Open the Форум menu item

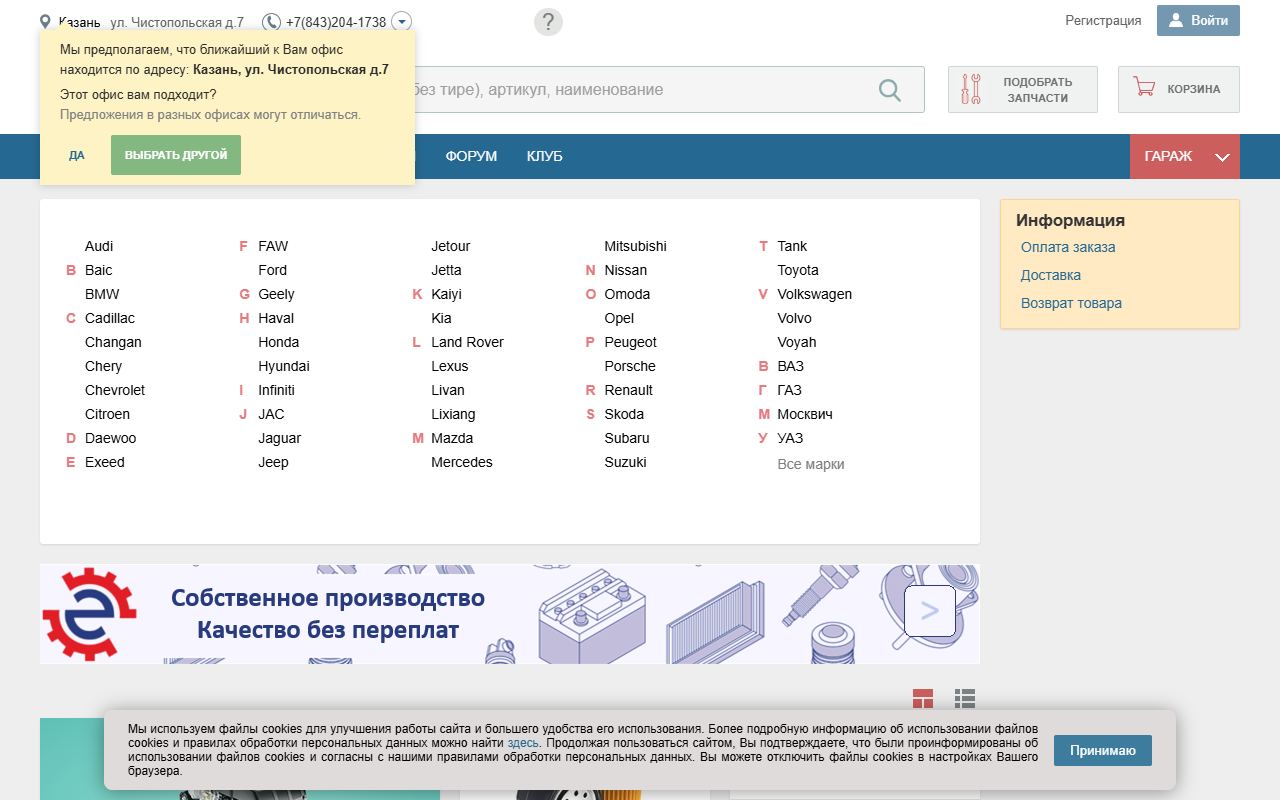click(x=471, y=156)
